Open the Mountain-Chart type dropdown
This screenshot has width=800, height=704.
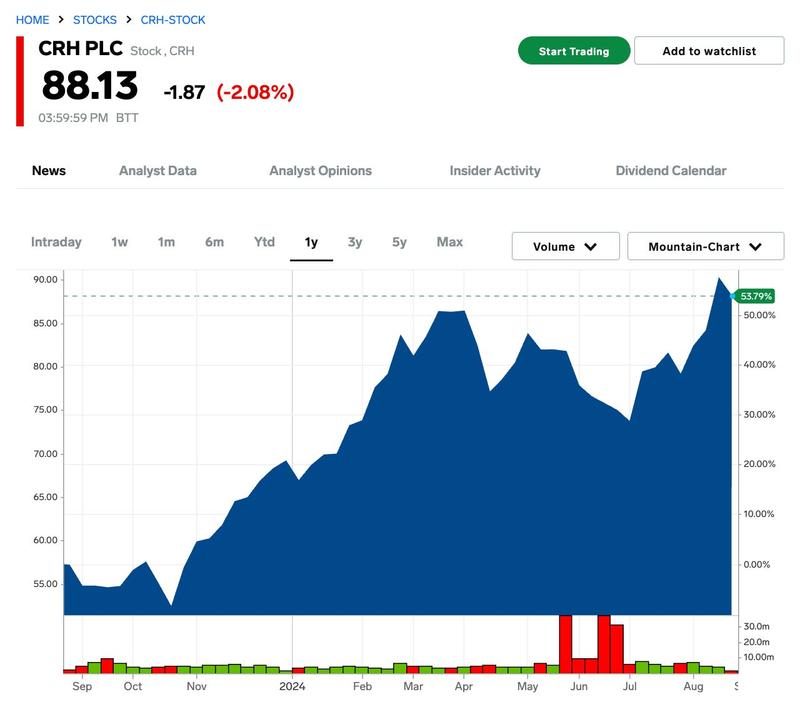point(706,246)
